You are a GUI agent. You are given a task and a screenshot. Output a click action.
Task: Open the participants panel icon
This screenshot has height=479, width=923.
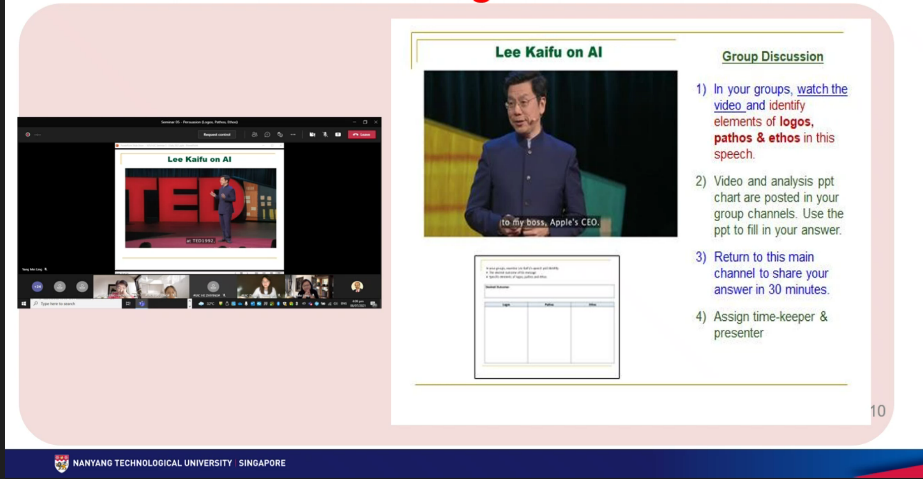point(255,134)
